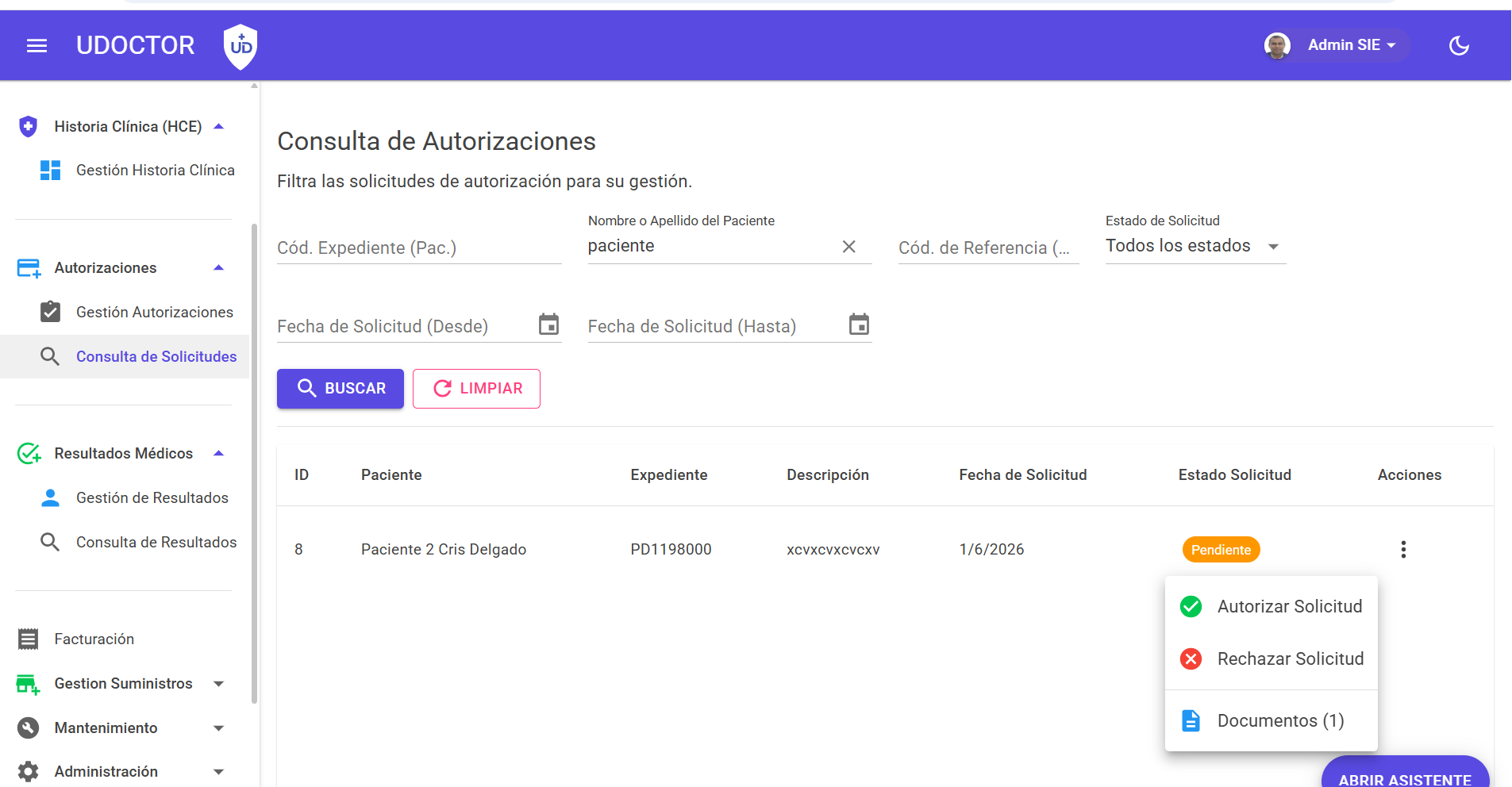The image size is (1512, 787).
Task: Click the ID column header
Action: click(302, 474)
